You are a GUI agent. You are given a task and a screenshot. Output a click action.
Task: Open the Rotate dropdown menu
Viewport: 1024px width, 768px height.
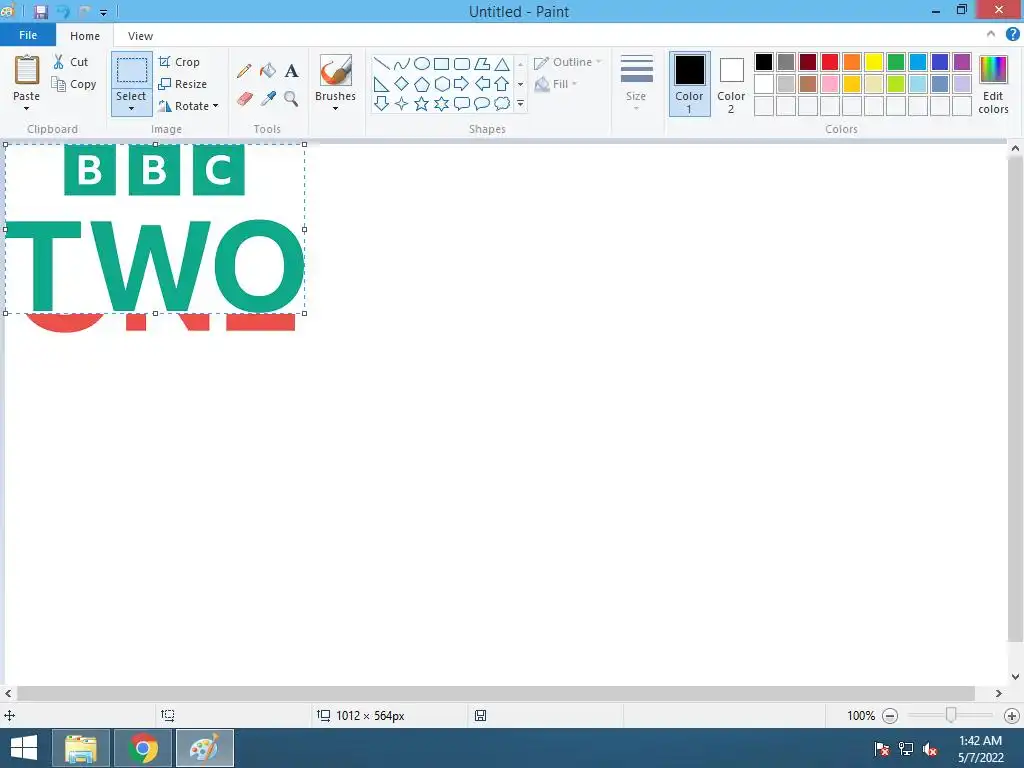pos(188,106)
